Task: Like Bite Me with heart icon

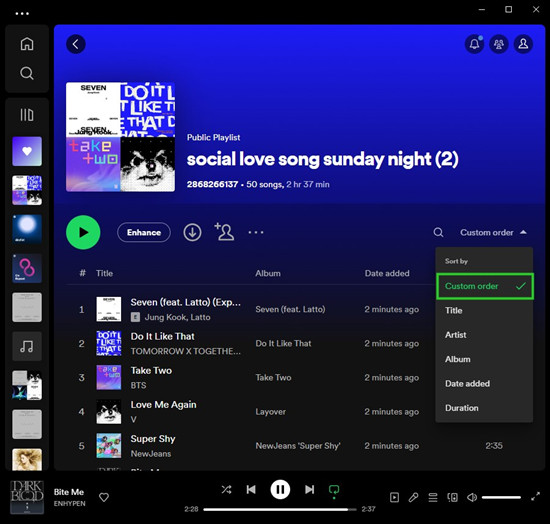Action: [x=104, y=497]
